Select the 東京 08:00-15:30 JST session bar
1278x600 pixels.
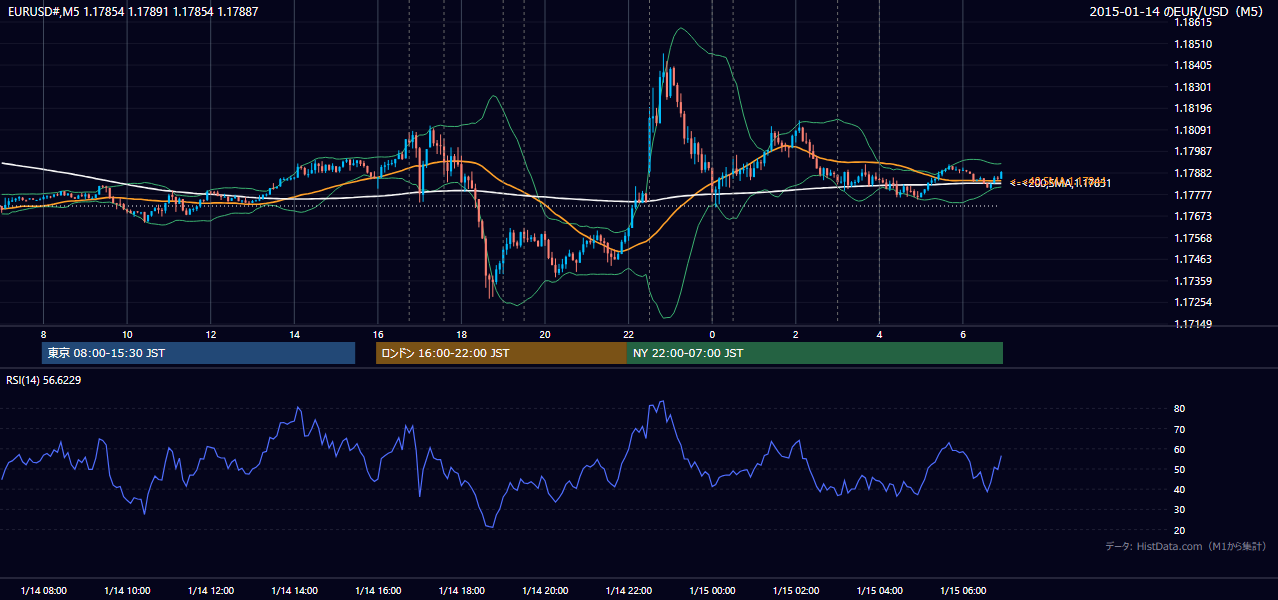[198, 353]
